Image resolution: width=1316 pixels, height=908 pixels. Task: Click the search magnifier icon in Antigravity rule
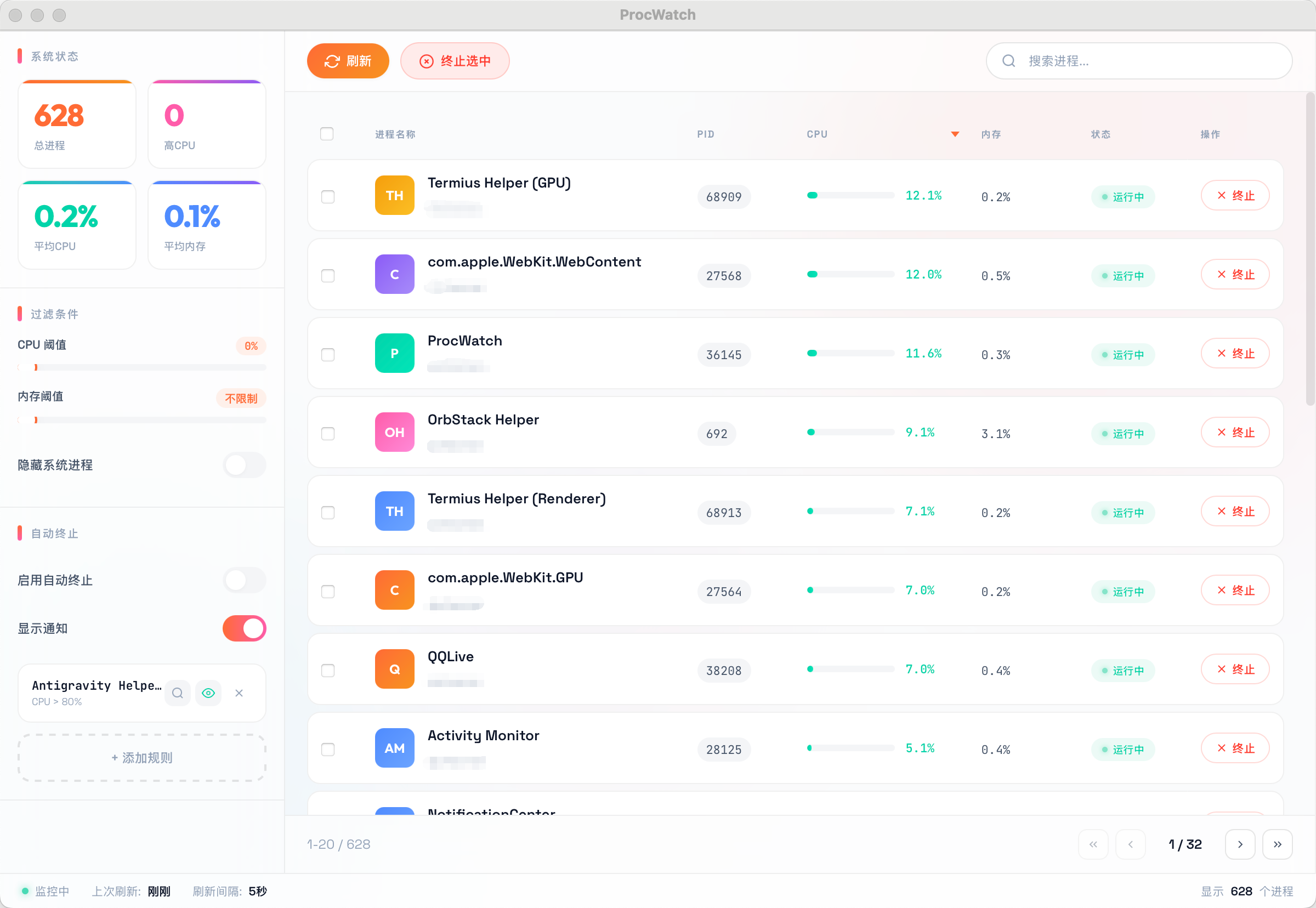pyautogui.click(x=178, y=693)
